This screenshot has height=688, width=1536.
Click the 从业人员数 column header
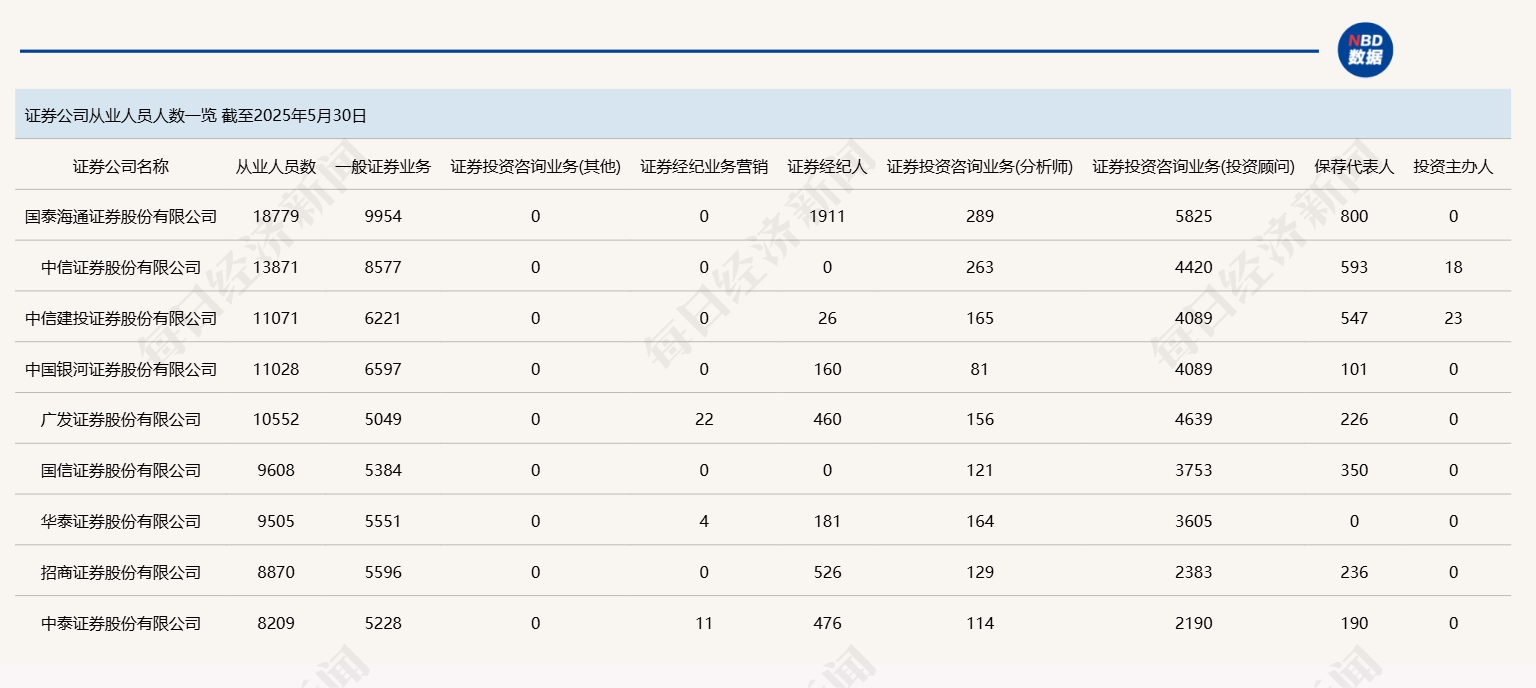276,167
